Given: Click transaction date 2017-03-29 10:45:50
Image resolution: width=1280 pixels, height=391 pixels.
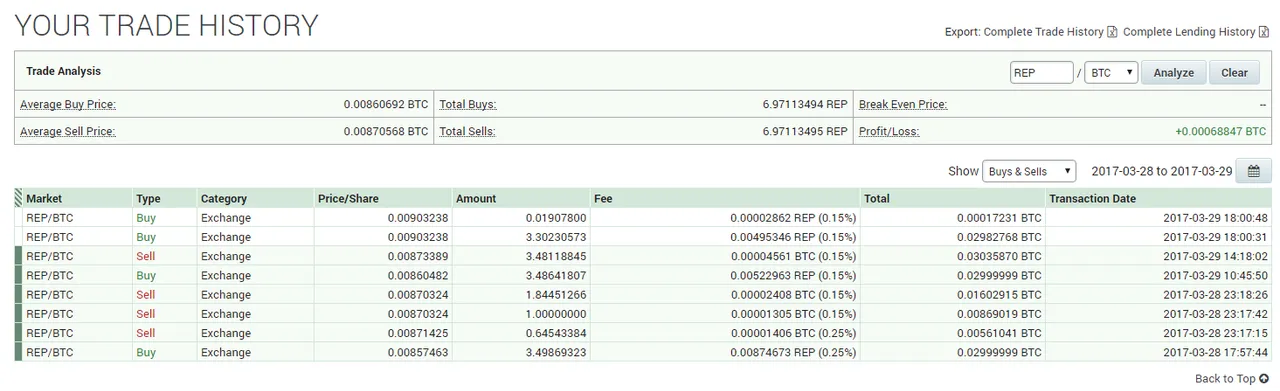Looking at the screenshot, I should [1215, 275].
